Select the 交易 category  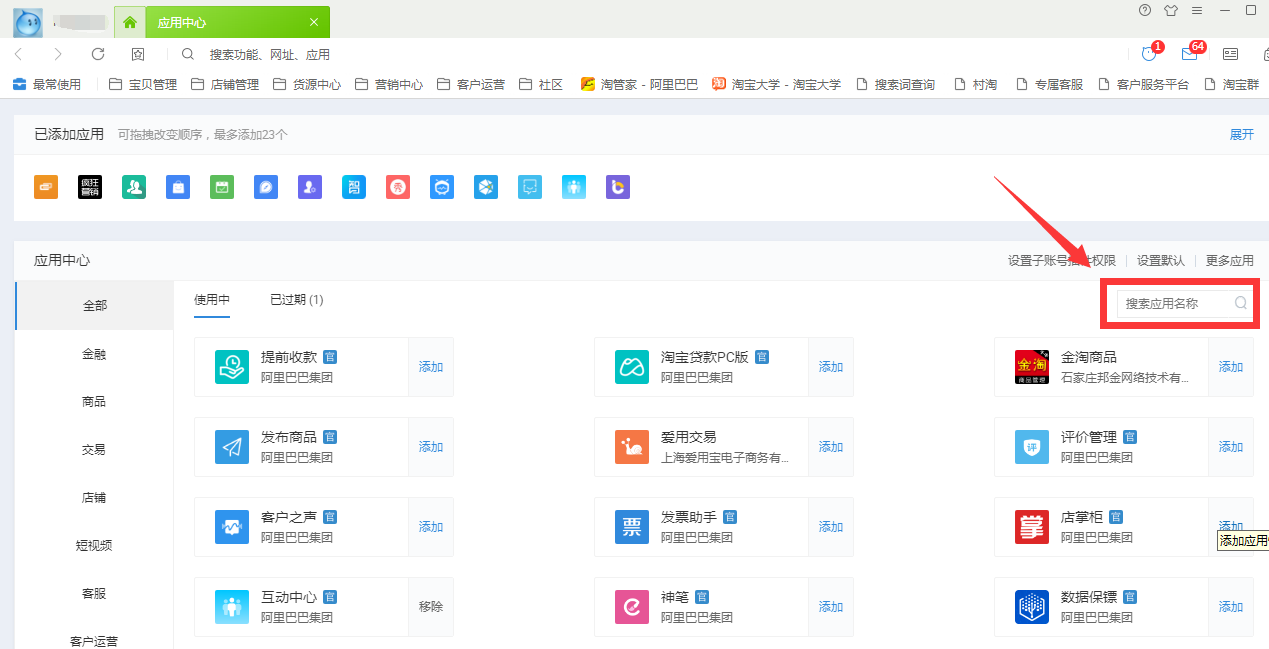[95, 450]
